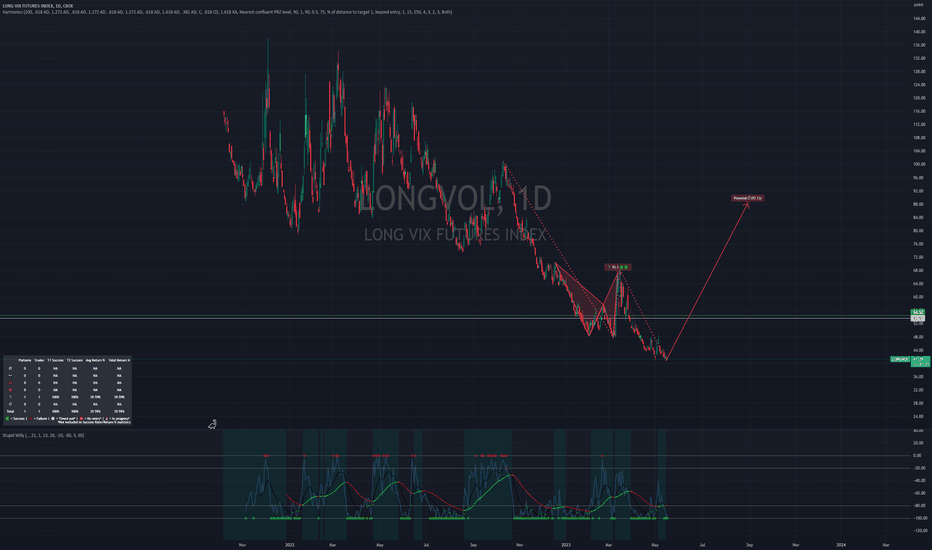Screen dimensions: 932x550
Task: Select the completed harmonic pattern label above the March peak
Action: click(x=618, y=267)
